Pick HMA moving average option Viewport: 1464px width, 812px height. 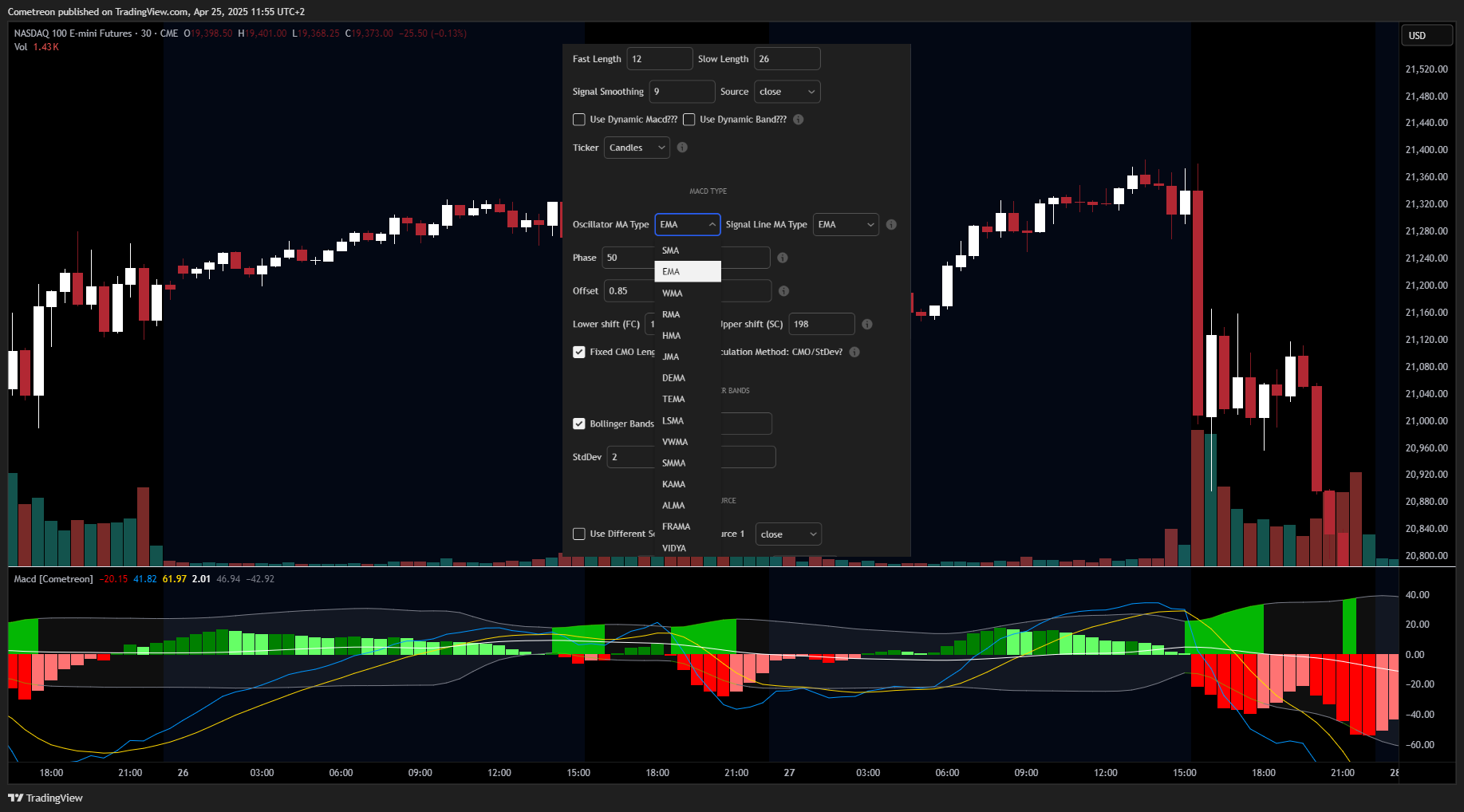pos(688,336)
